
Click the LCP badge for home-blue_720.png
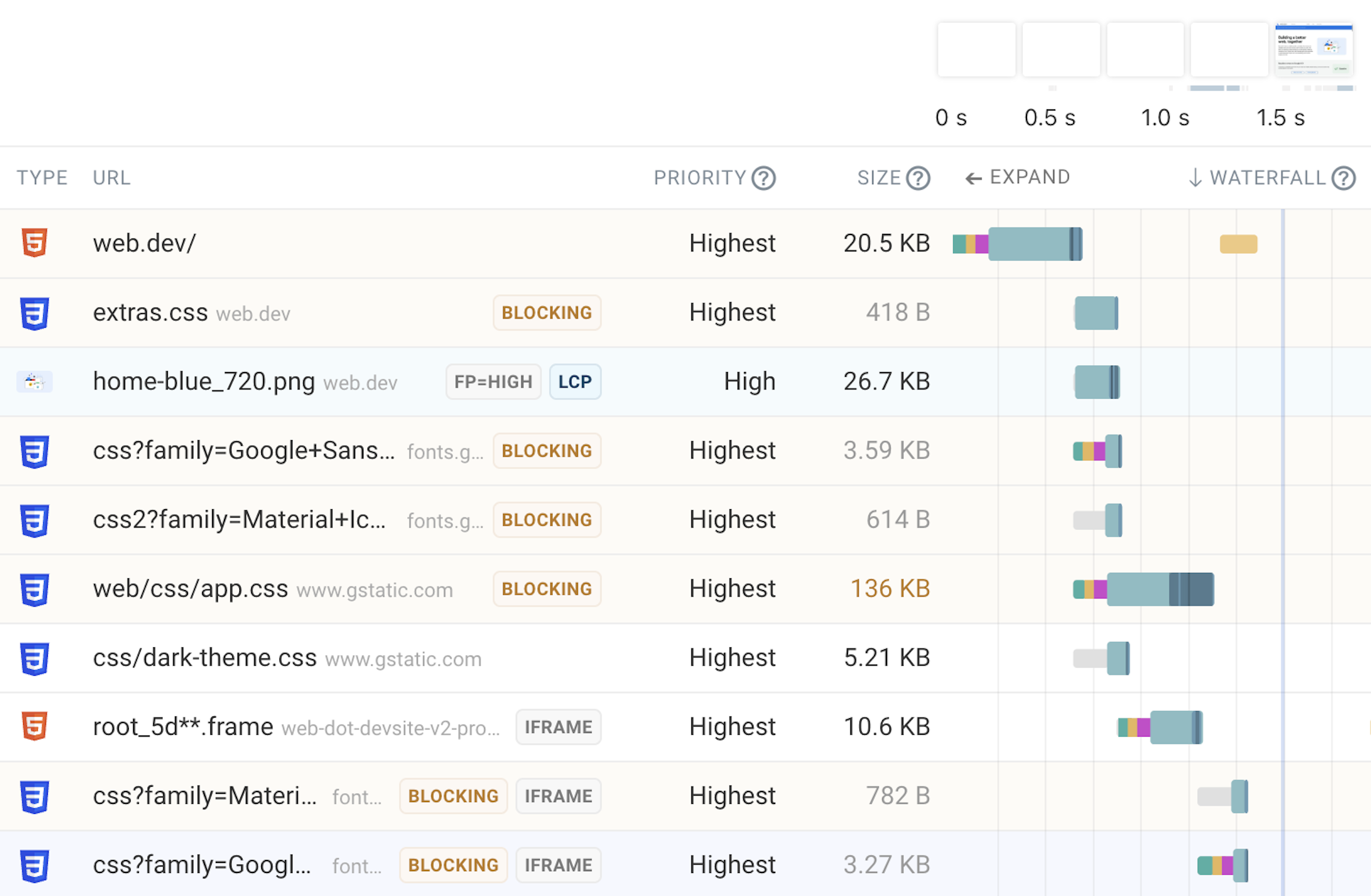(x=574, y=382)
